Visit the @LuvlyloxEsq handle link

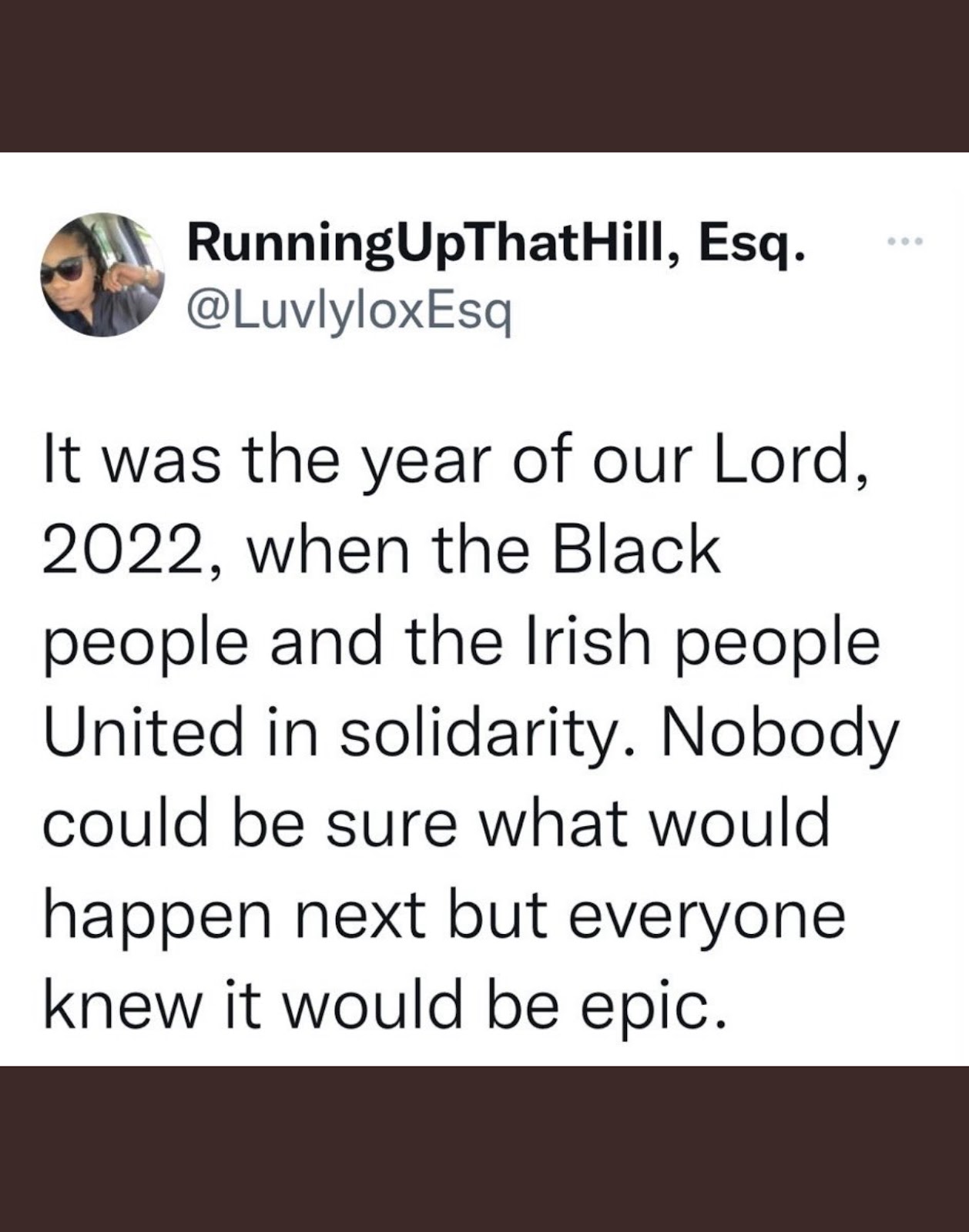tap(349, 311)
